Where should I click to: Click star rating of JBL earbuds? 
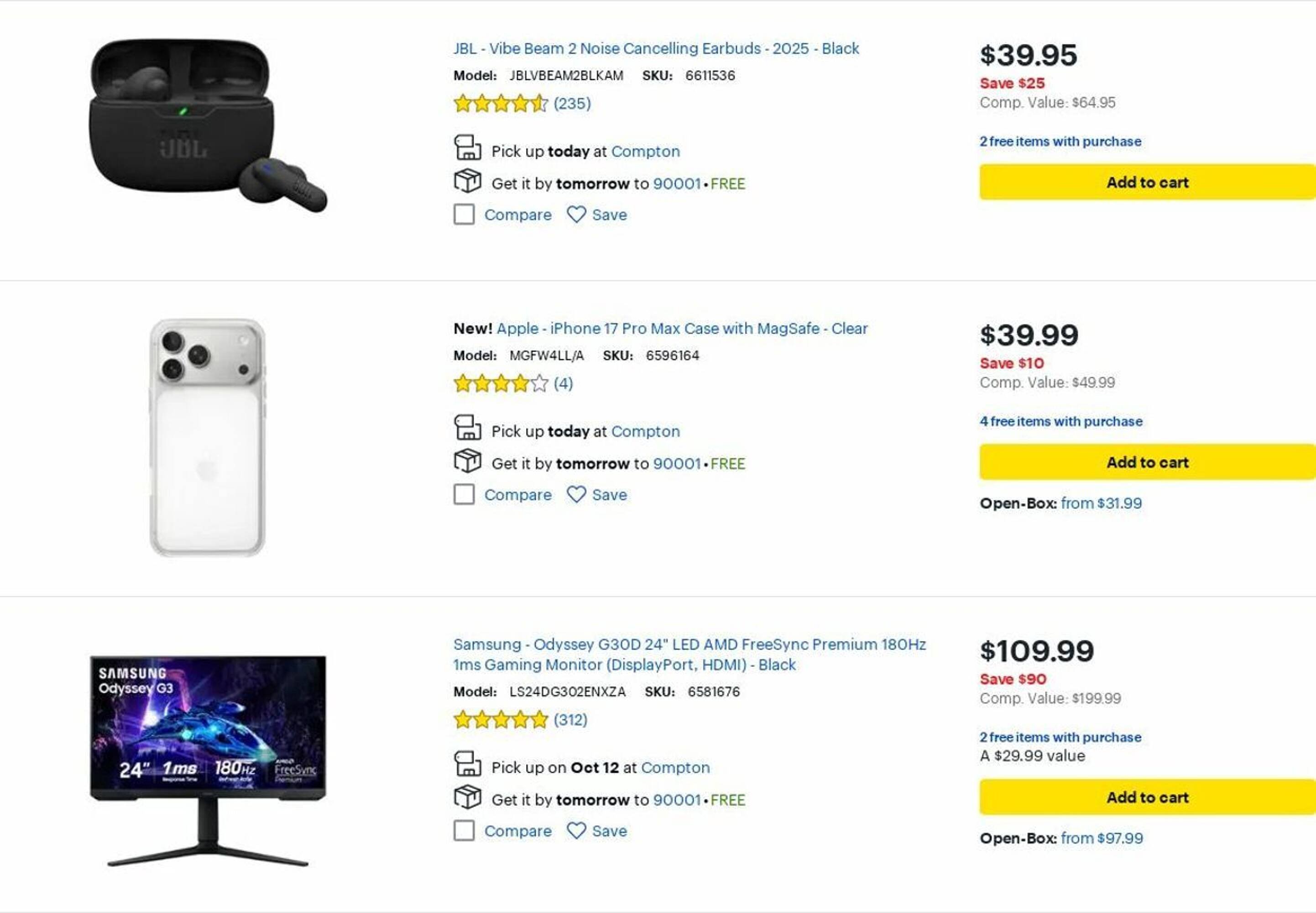500,104
